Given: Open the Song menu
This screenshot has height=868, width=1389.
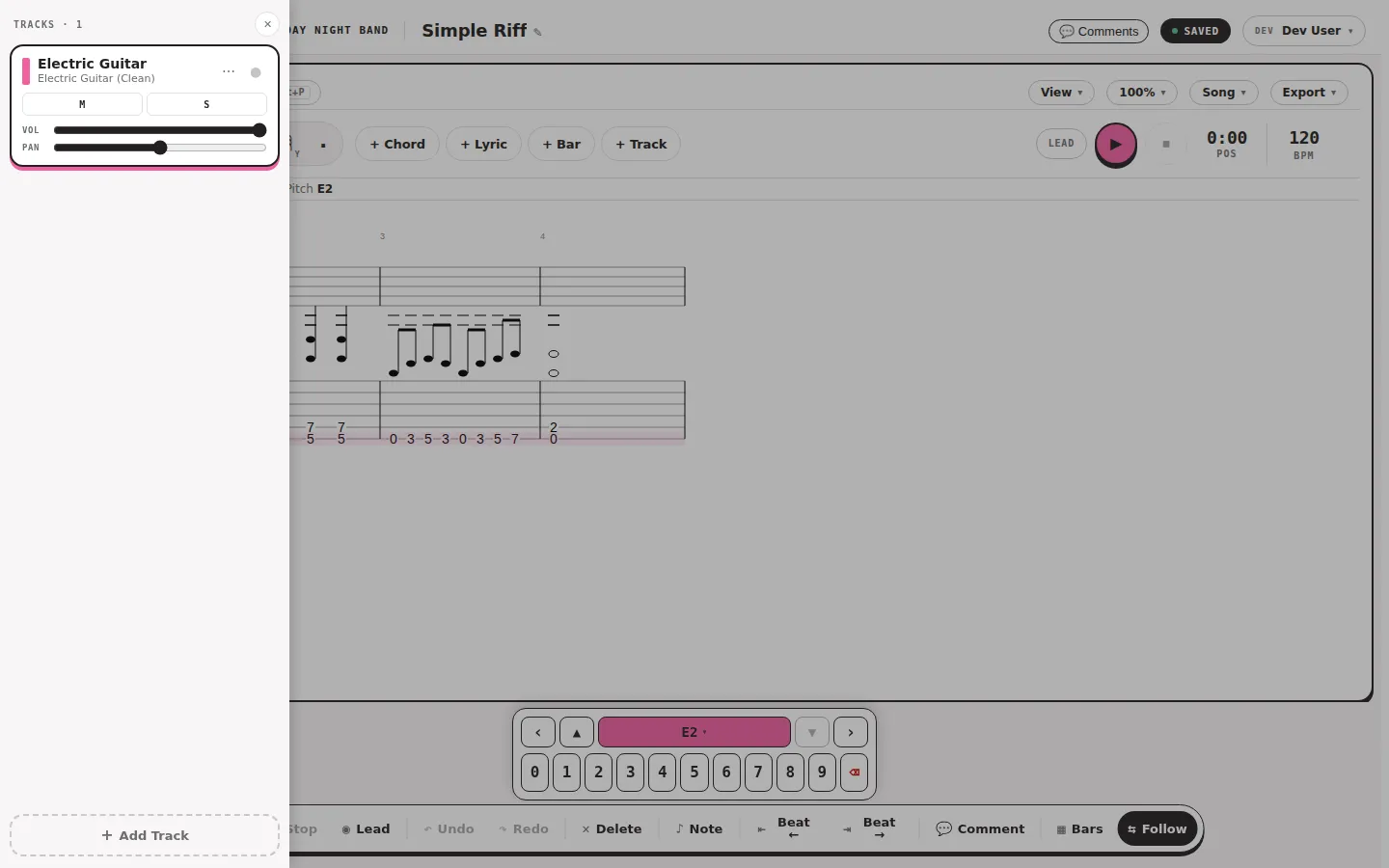Looking at the screenshot, I should click(x=1224, y=93).
